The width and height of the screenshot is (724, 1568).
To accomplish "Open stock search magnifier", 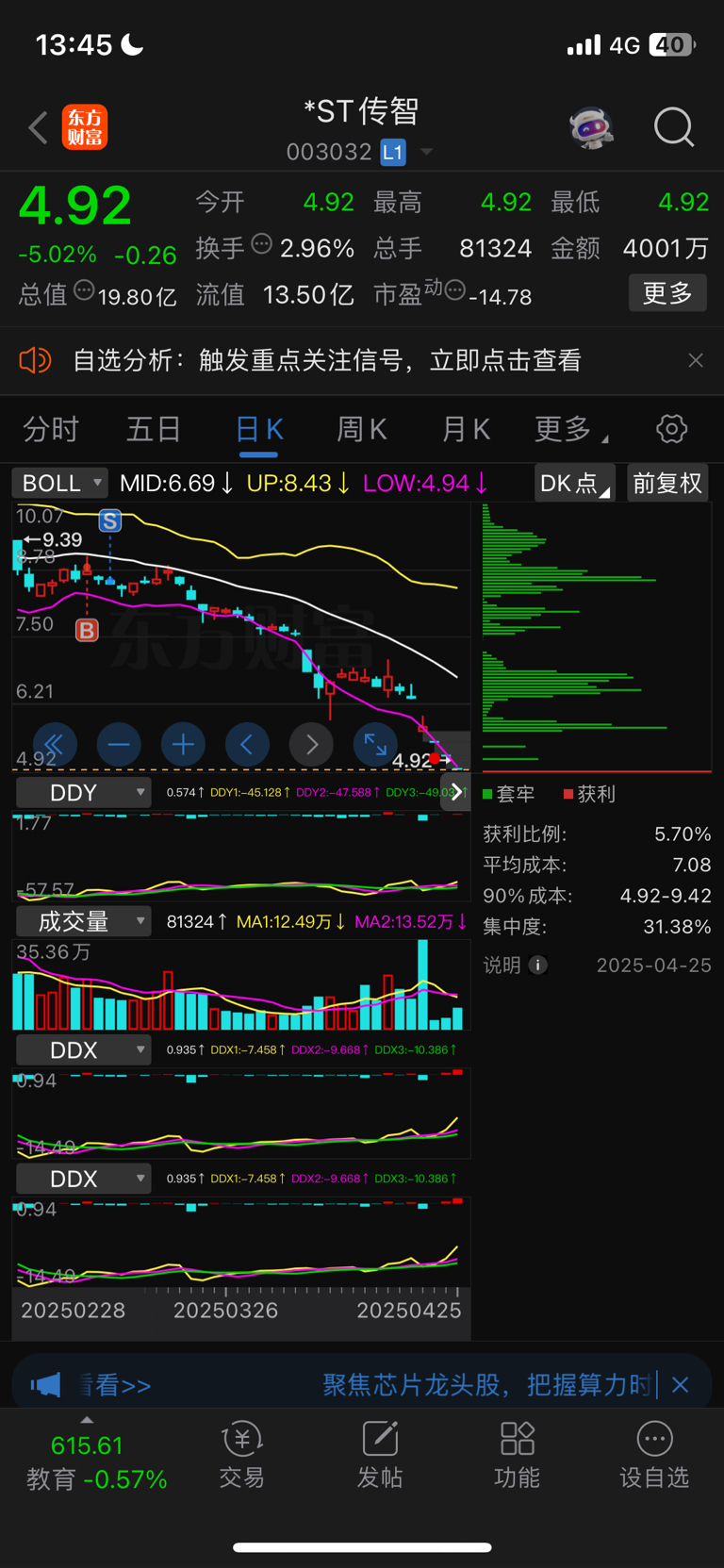I will click(674, 127).
